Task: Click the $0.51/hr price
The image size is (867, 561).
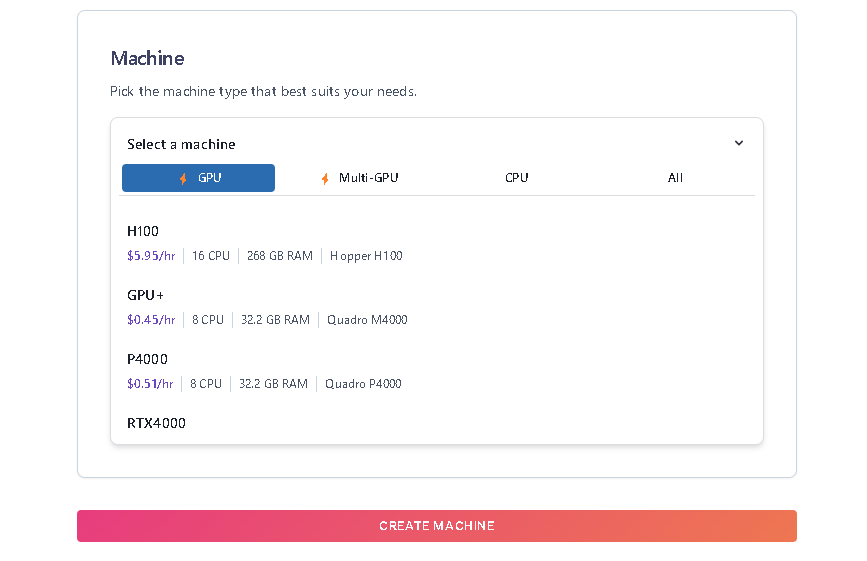Action: [150, 384]
